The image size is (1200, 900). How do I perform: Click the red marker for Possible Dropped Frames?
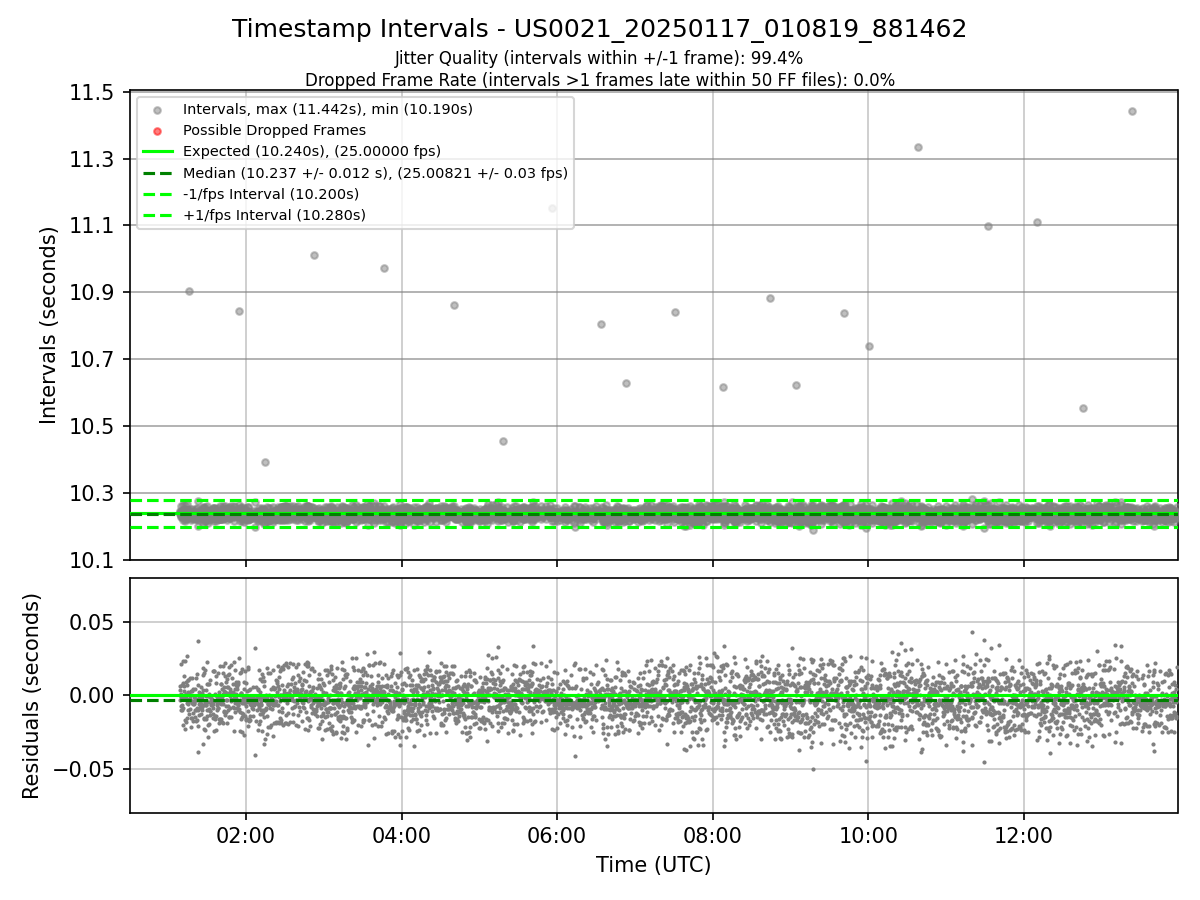tap(157, 130)
